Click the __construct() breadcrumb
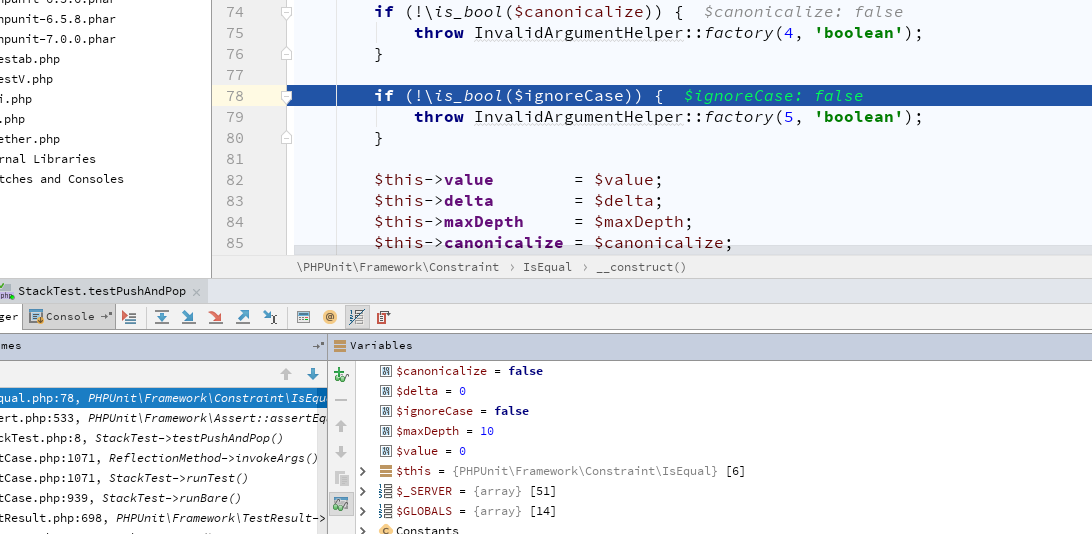The width and height of the screenshot is (1092, 534). (640, 267)
